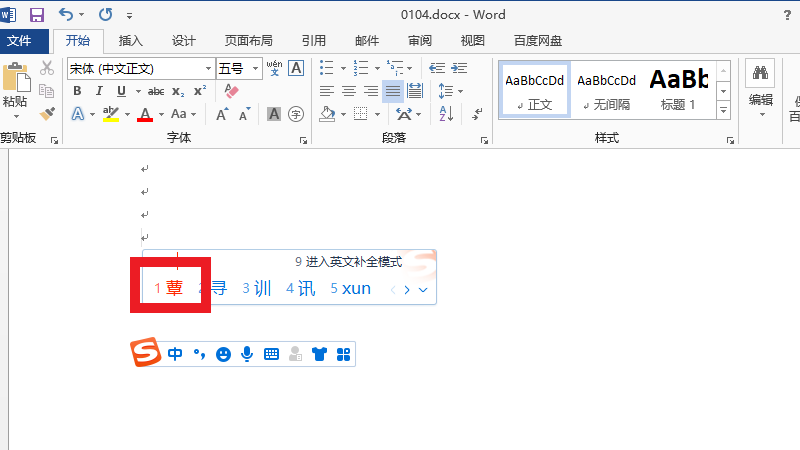Toggle Bold formatting
This screenshot has height=450, width=800.
tap(77, 91)
